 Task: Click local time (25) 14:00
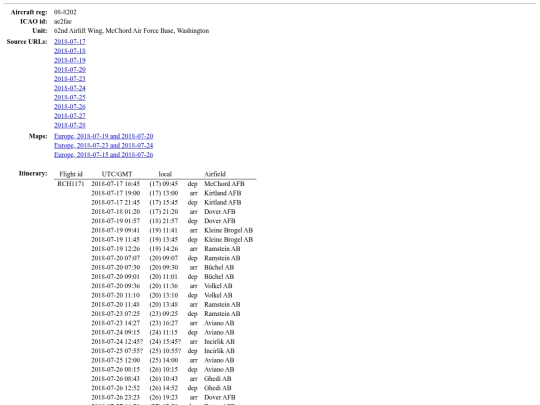click(x=164, y=361)
